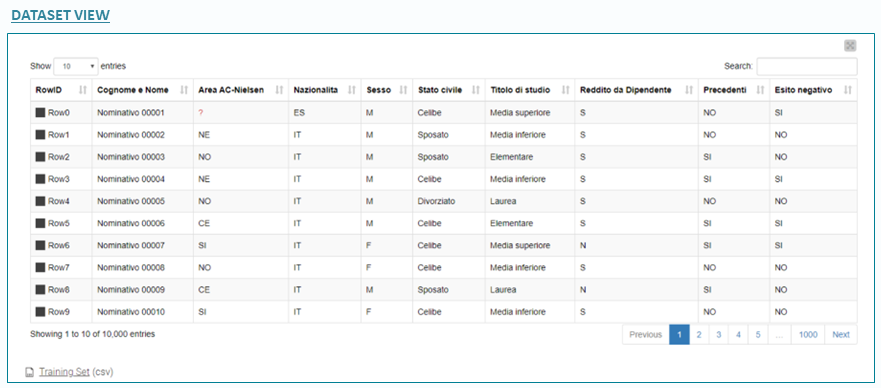
Task: Click the Divorziato cell in Row4
Action: [437, 201]
